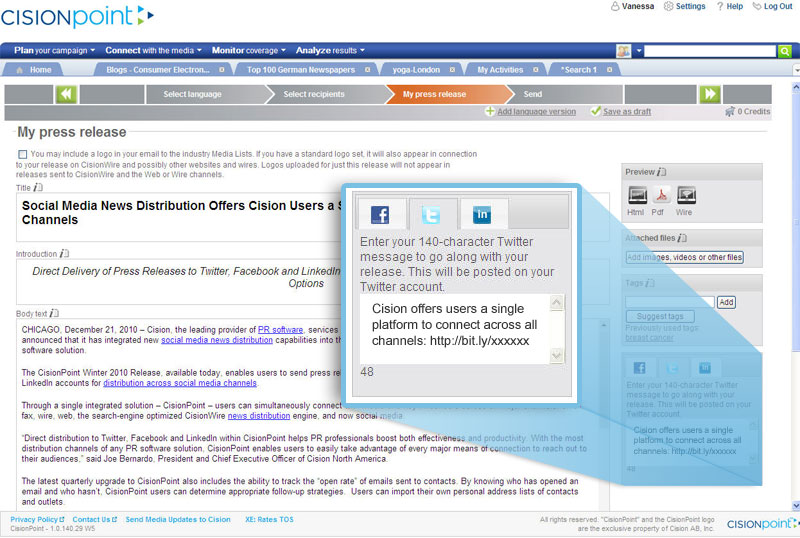Open the tab list dropdown at far right

coord(796,69)
